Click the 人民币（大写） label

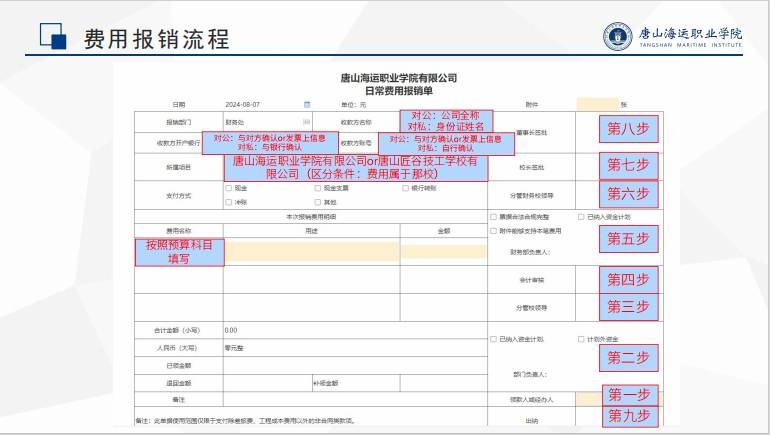(x=177, y=348)
